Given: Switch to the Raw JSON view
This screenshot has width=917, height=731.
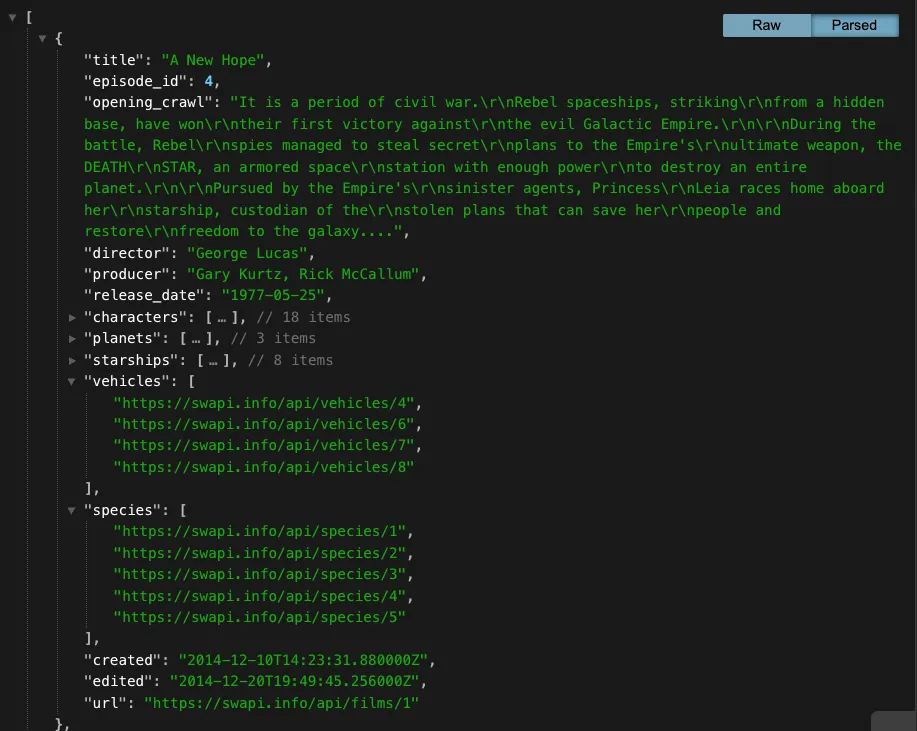Looking at the screenshot, I should pyautogui.click(x=766, y=25).
